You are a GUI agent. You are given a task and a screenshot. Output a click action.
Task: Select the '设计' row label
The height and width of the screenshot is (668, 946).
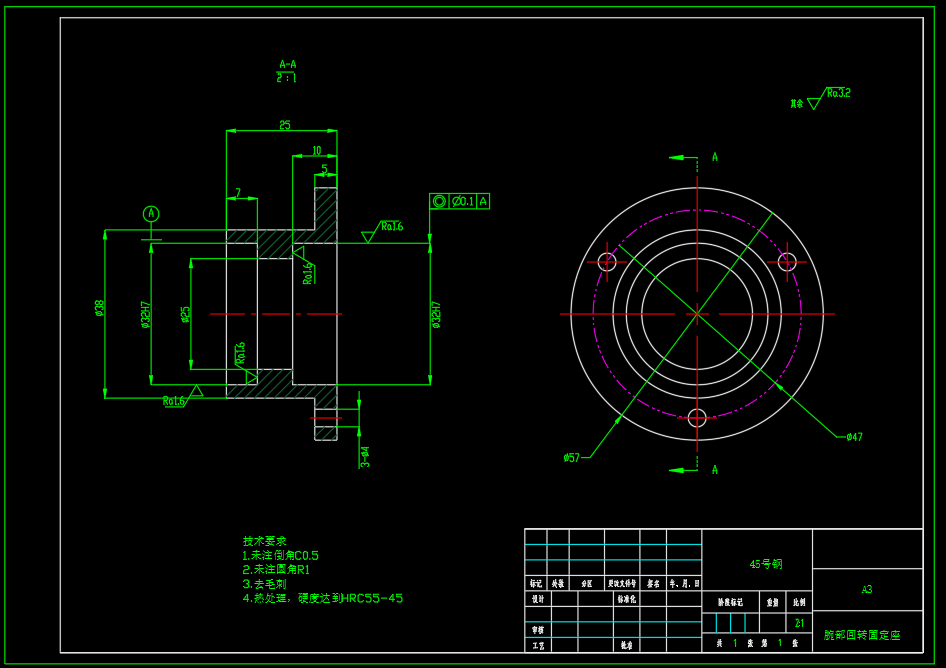point(538,599)
